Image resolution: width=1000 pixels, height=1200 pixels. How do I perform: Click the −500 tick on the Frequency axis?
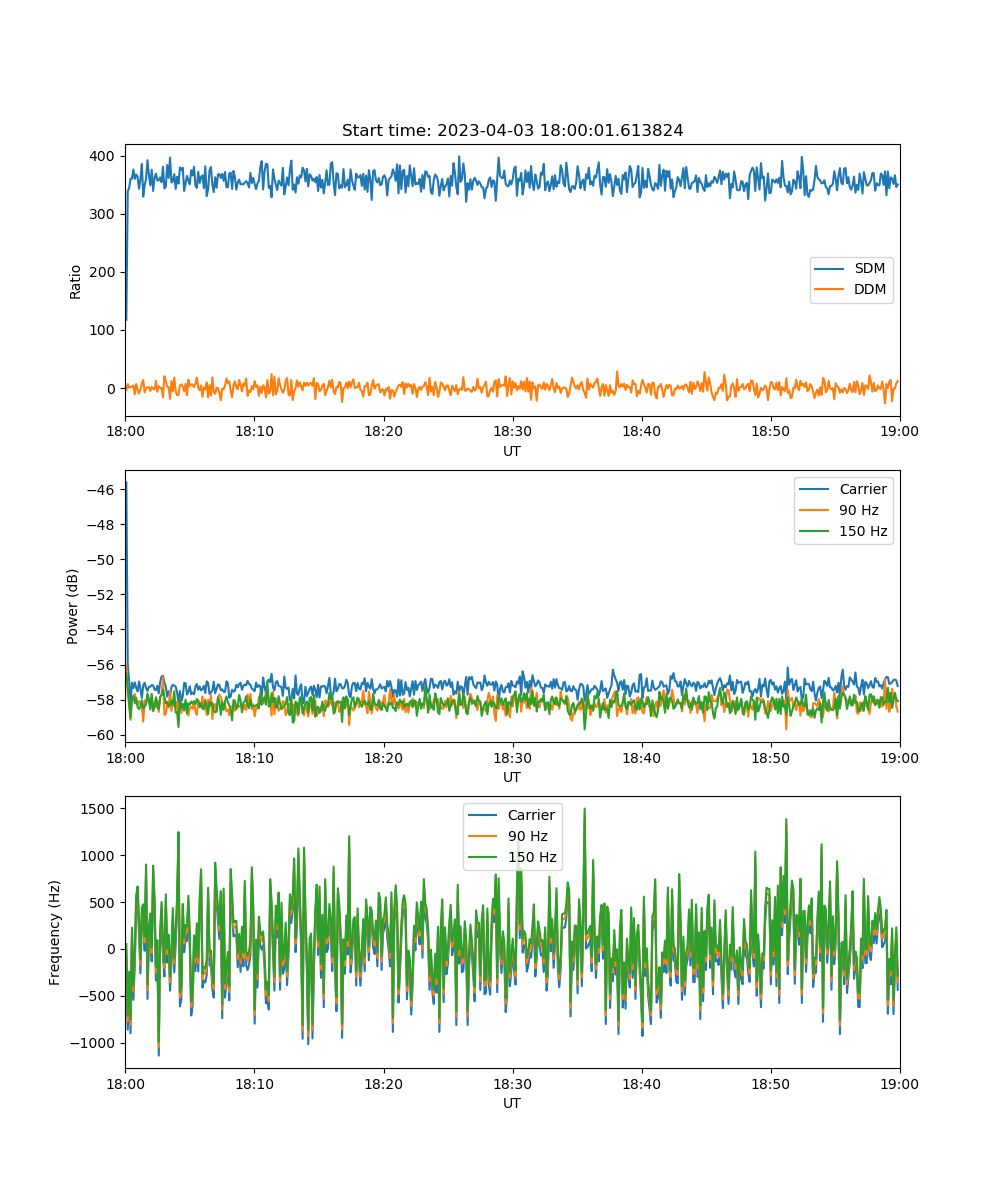tap(98, 996)
